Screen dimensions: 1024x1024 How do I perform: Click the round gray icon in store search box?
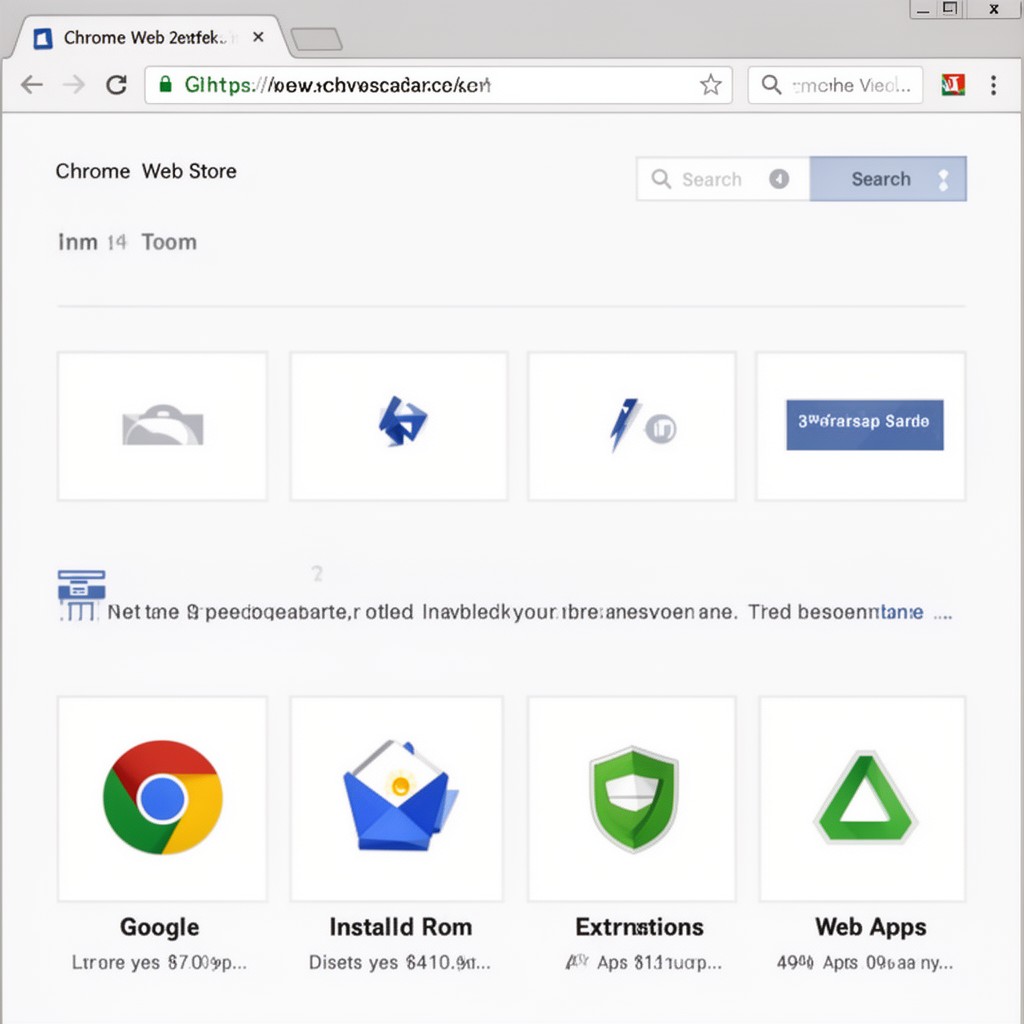click(x=779, y=179)
